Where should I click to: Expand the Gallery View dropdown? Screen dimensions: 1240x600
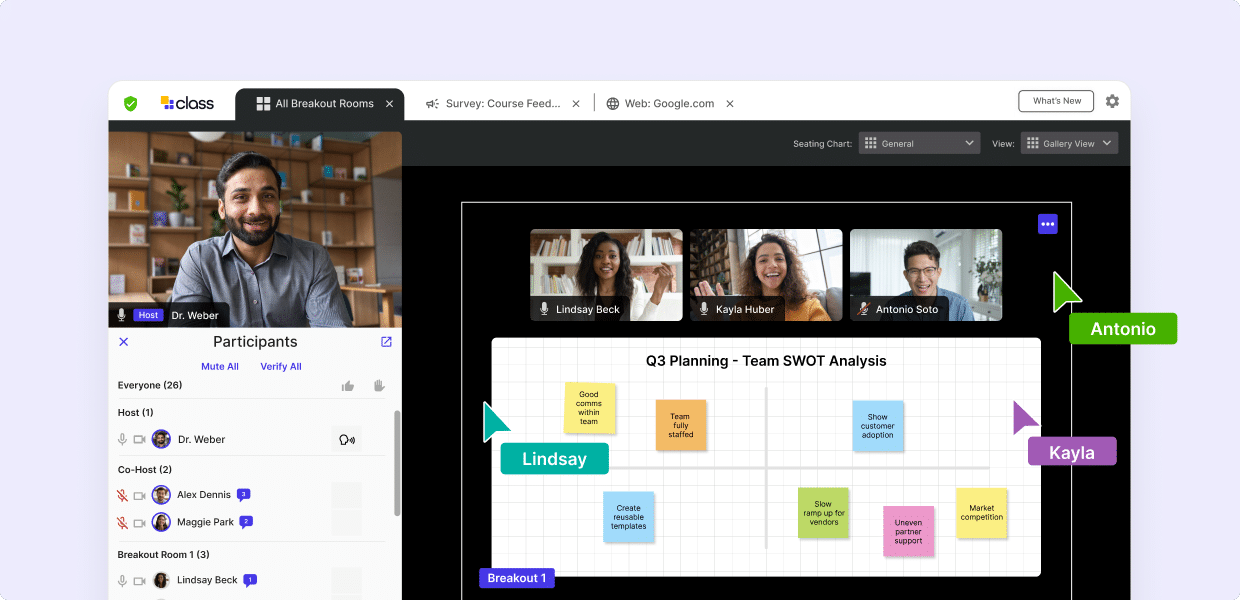pos(1069,143)
